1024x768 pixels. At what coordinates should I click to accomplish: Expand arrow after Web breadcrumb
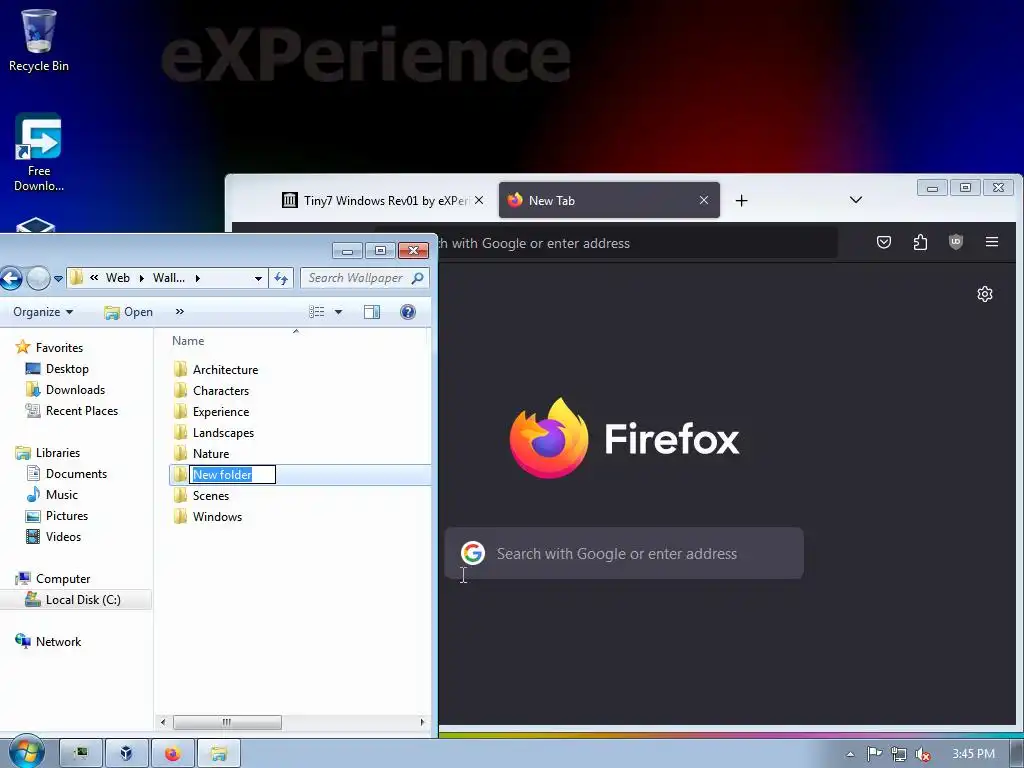tap(141, 279)
